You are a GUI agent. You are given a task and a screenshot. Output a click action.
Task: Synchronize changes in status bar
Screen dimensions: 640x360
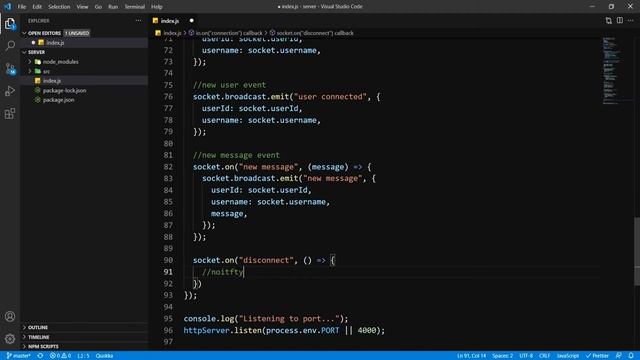pos(40,356)
